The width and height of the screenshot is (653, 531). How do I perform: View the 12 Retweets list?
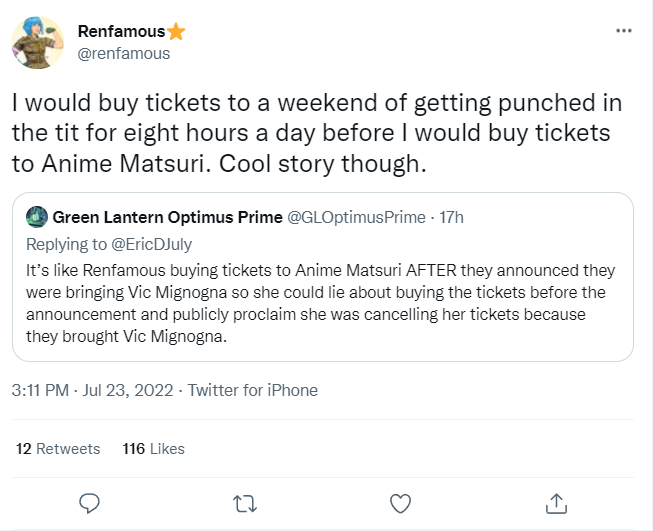pos(58,449)
